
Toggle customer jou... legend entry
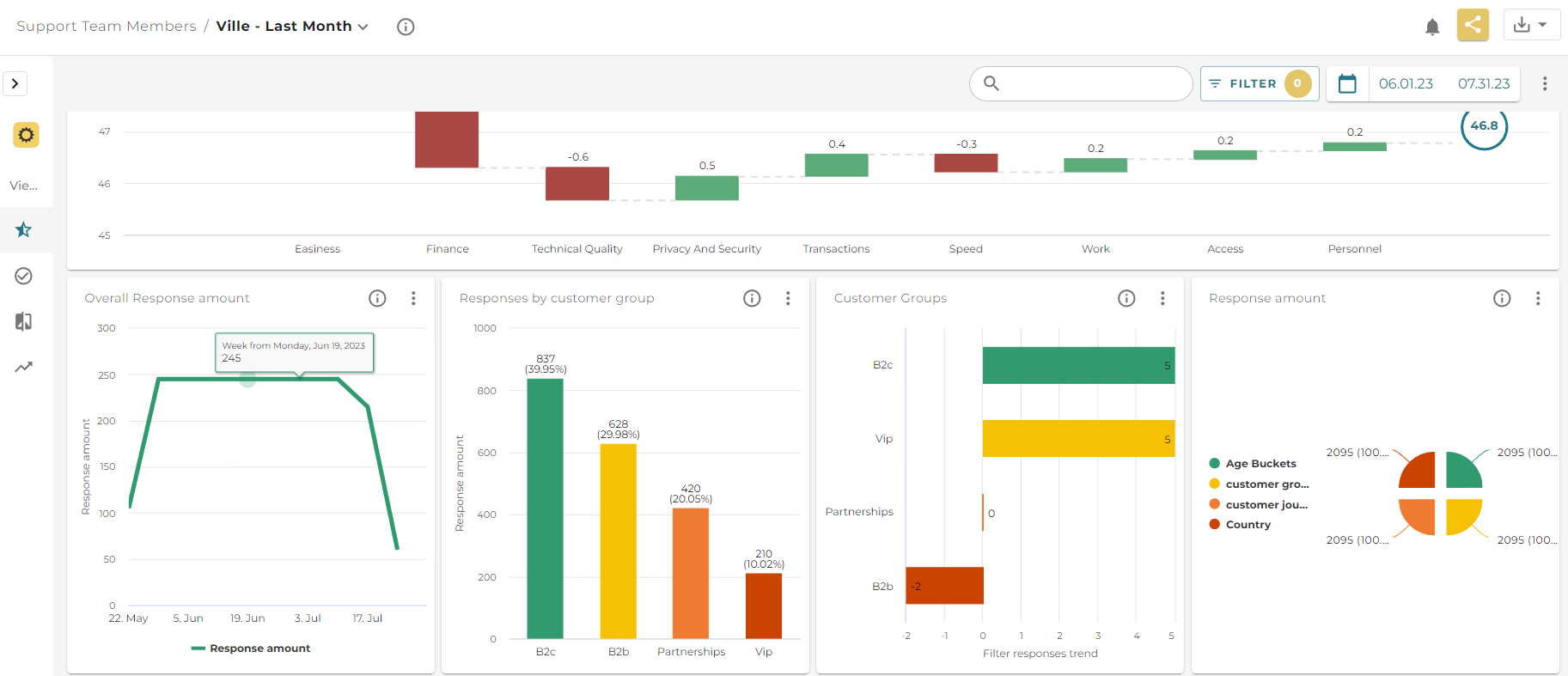click(x=1259, y=504)
